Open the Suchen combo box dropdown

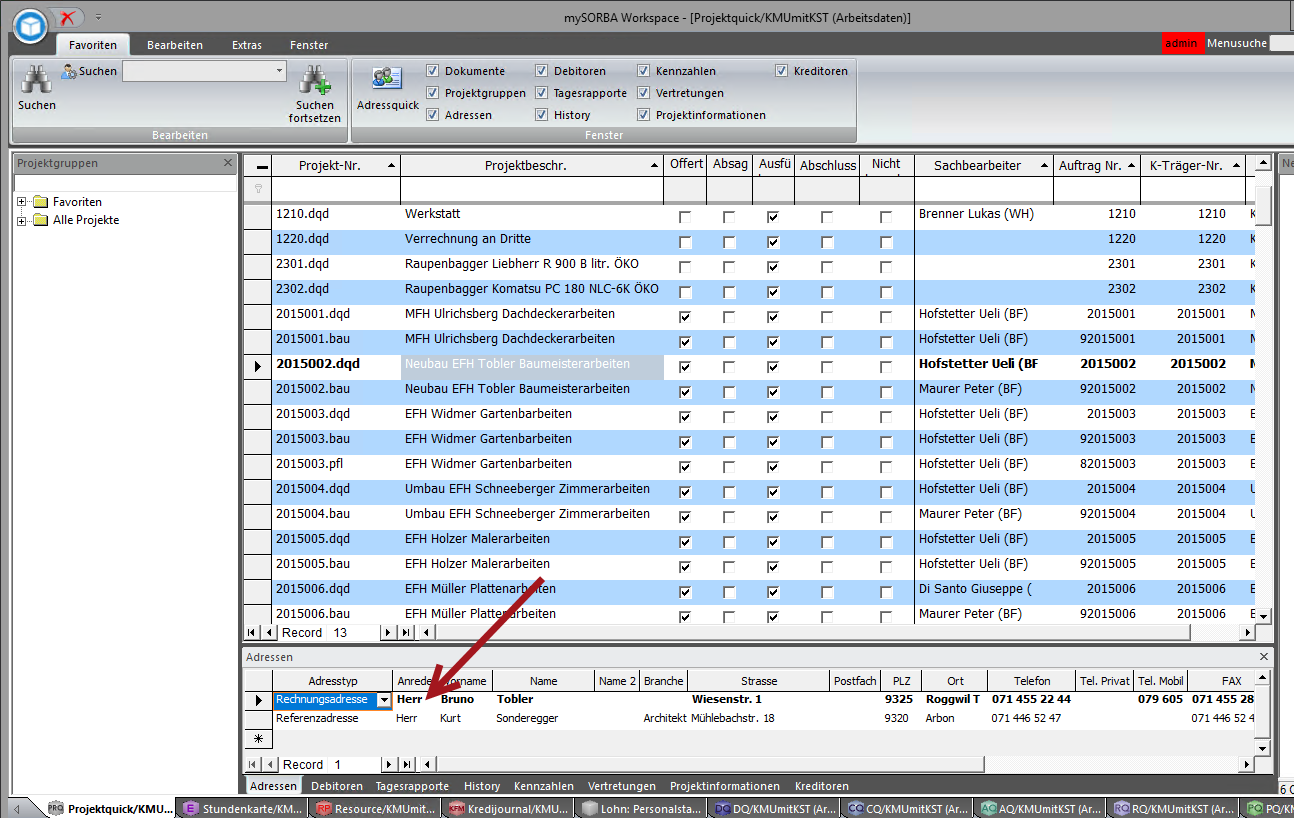(279, 71)
